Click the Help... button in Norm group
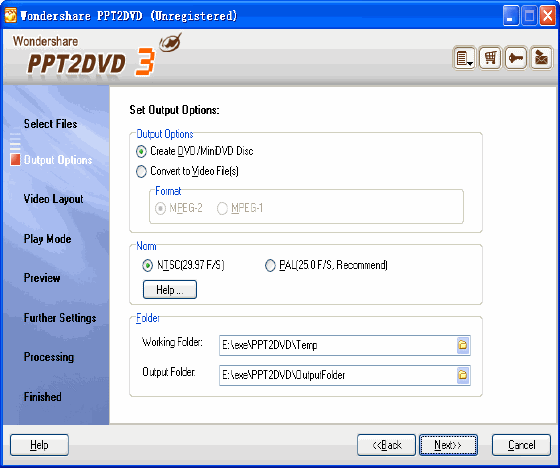This screenshot has height=468, width=560. [x=170, y=289]
